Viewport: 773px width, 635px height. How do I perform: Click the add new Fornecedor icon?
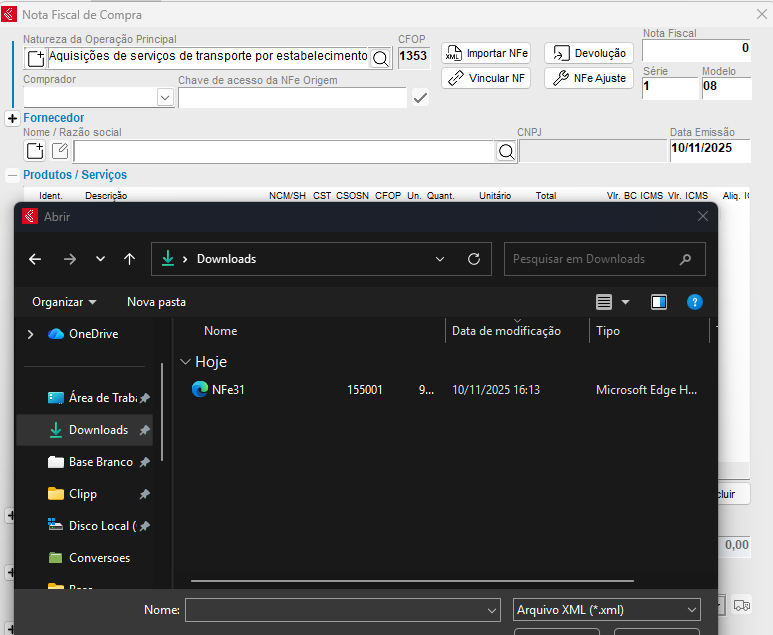coord(35,151)
